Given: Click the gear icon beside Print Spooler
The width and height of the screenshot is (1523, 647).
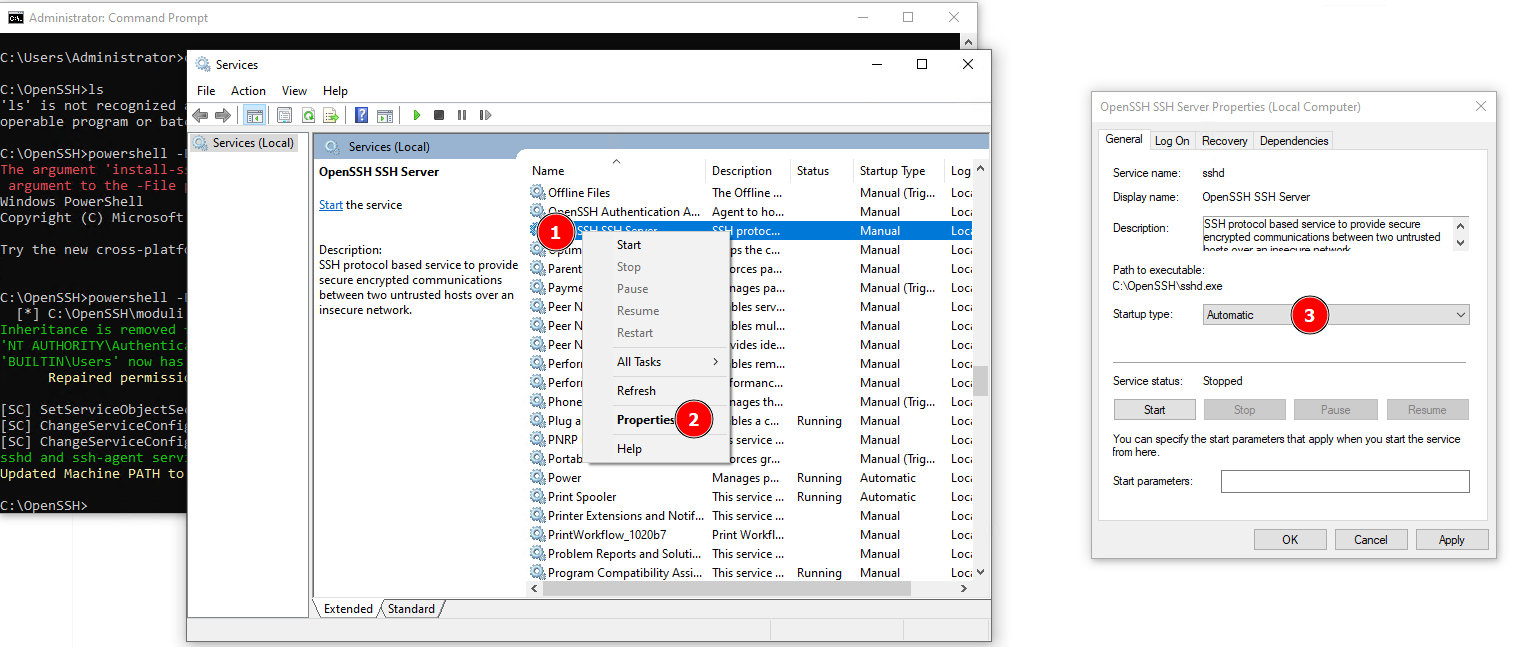Looking at the screenshot, I should tap(538, 497).
